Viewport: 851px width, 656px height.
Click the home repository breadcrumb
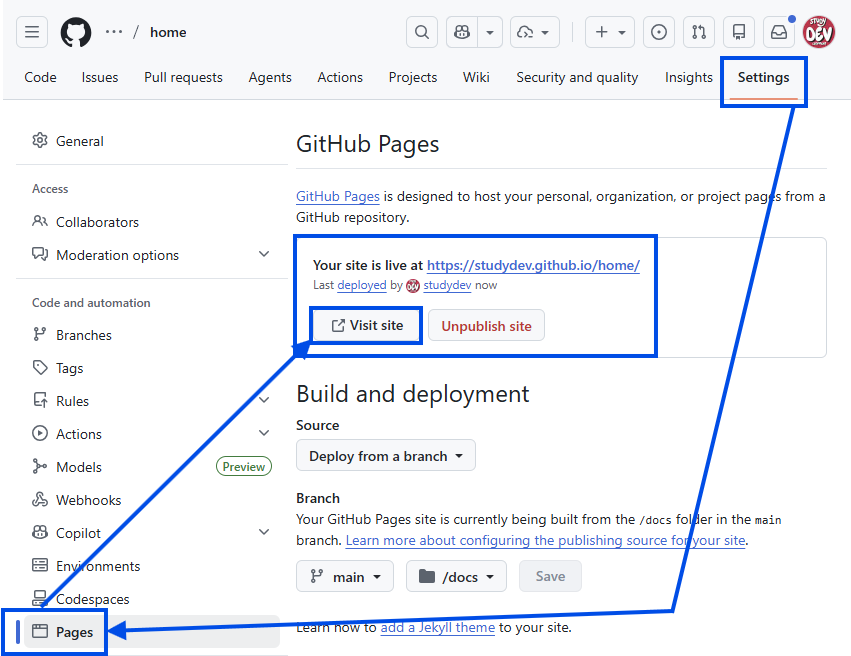tap(168, 33)
